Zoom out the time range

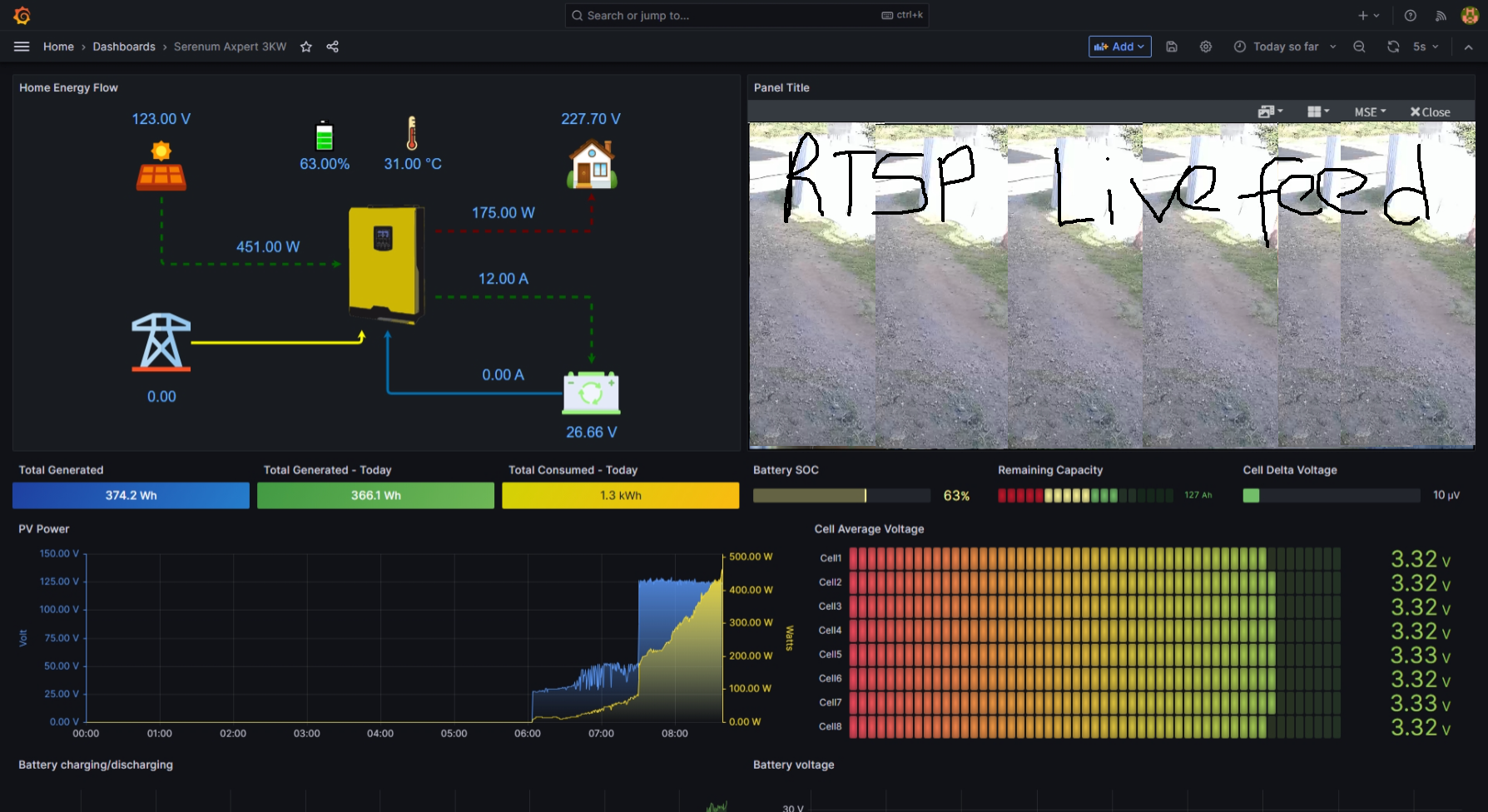click(x=1359, y=47)
